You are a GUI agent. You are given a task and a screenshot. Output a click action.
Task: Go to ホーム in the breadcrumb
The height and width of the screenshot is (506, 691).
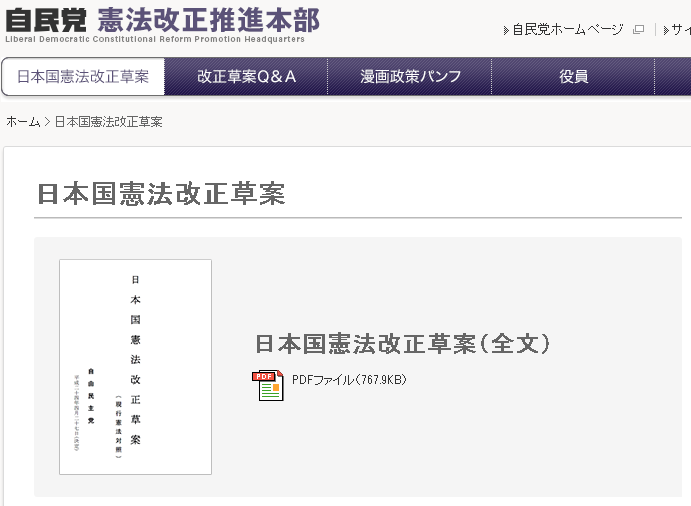23,122
